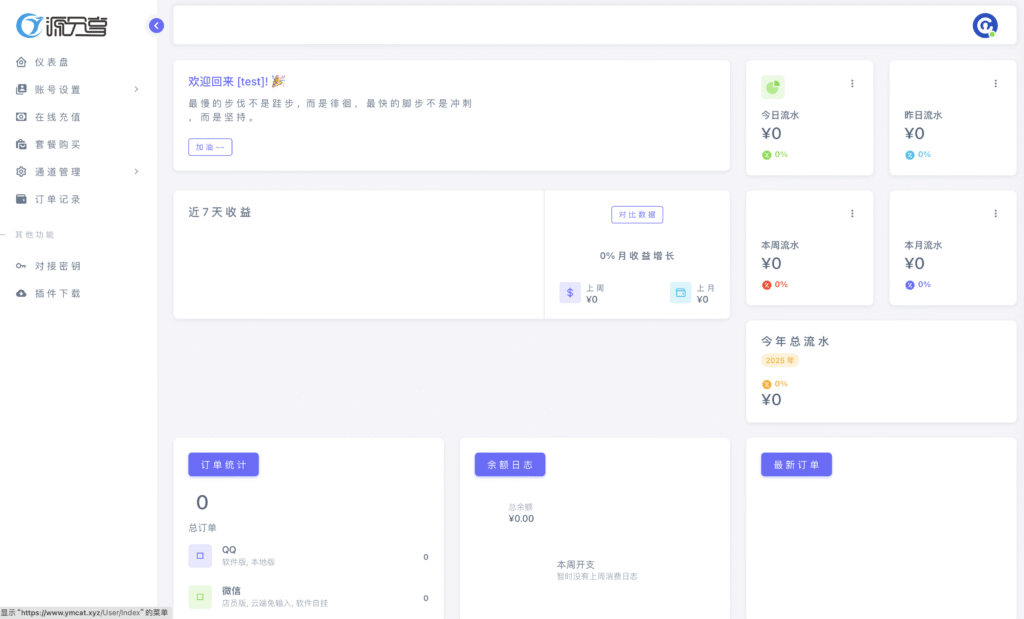Expand the 账号设置 submenu chevron
Screen dimensions: 1024x619
(x=136, y=89)
